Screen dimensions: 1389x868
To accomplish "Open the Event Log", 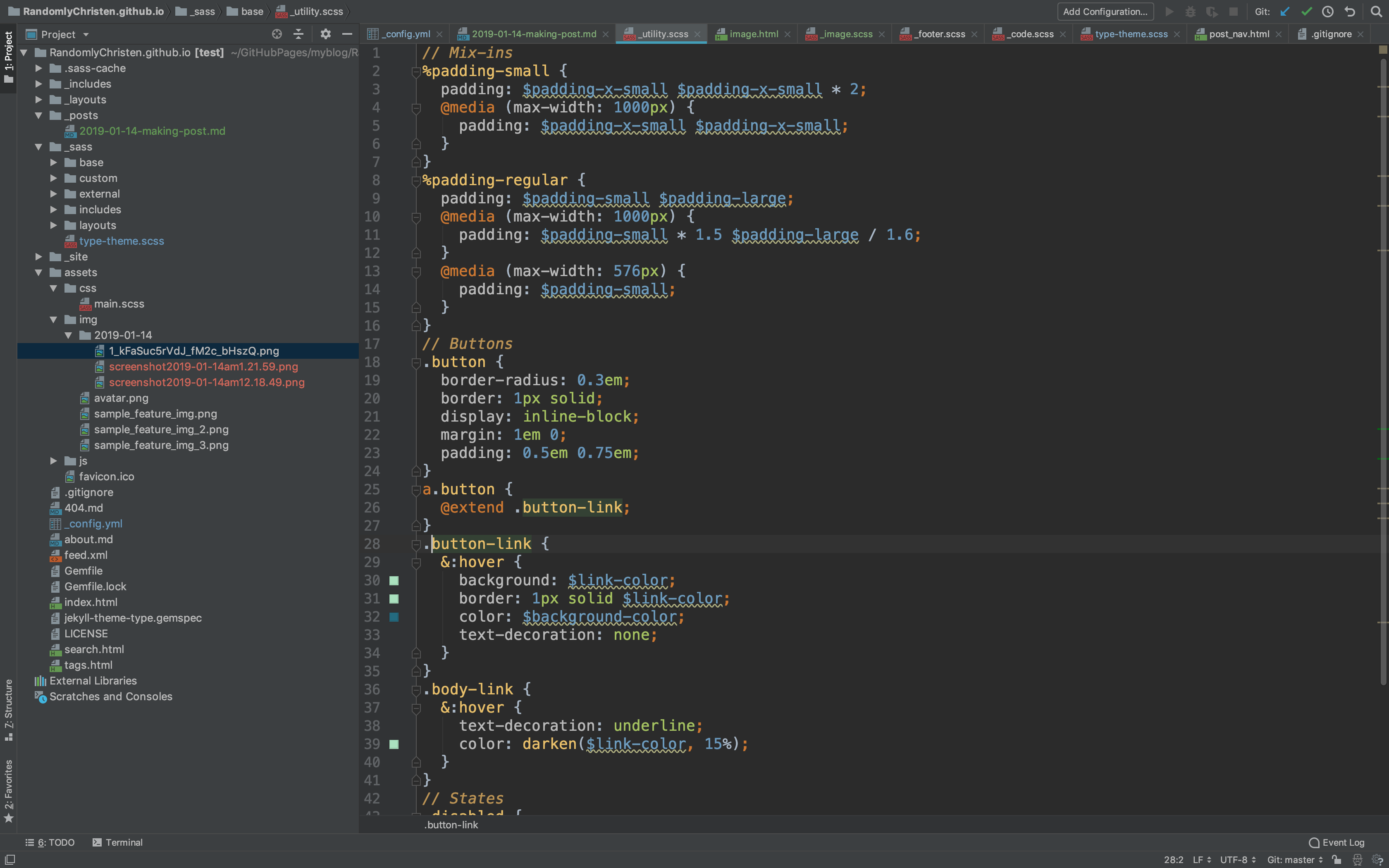I will [x=1337, y=842].
